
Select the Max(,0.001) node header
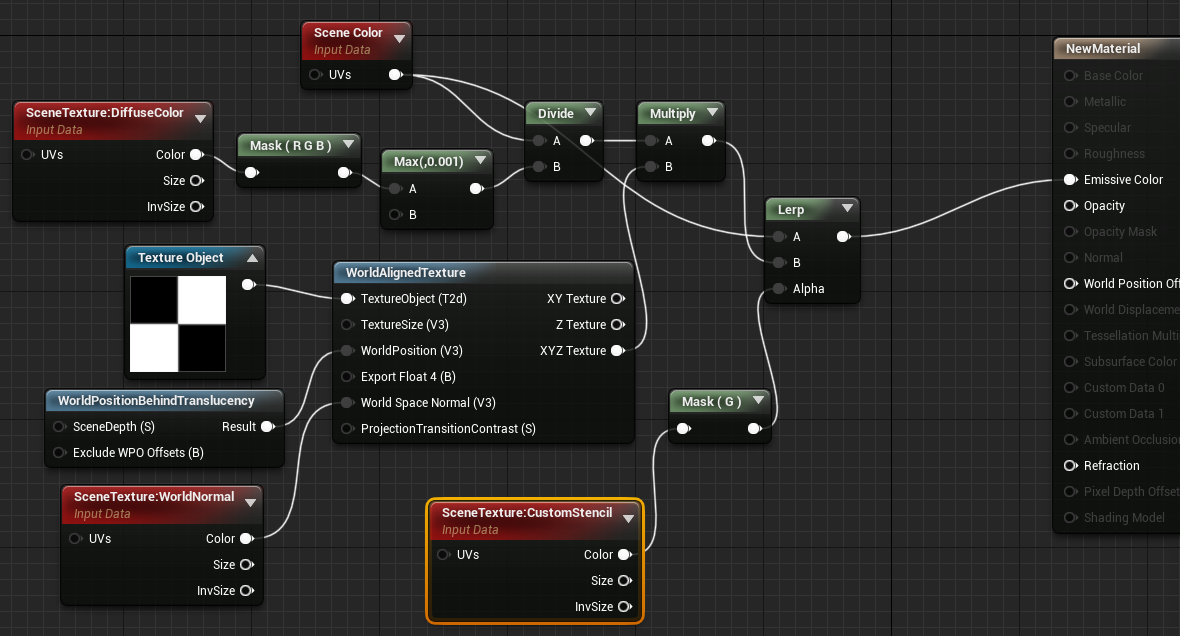coord(430,159)
